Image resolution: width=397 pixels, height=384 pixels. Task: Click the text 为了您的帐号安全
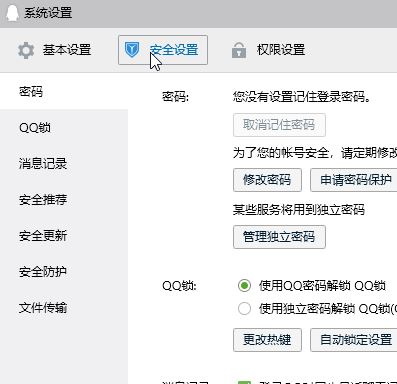(x=281, y=153)
